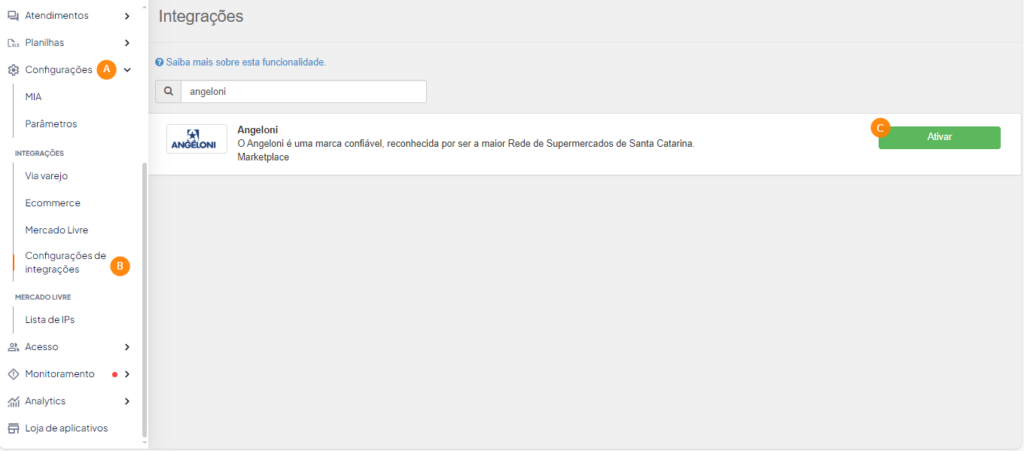Click the INTEGRAÇÕES sidebar section label
Viewport: 1024px width, 451px height.
[x=39, y=153]
